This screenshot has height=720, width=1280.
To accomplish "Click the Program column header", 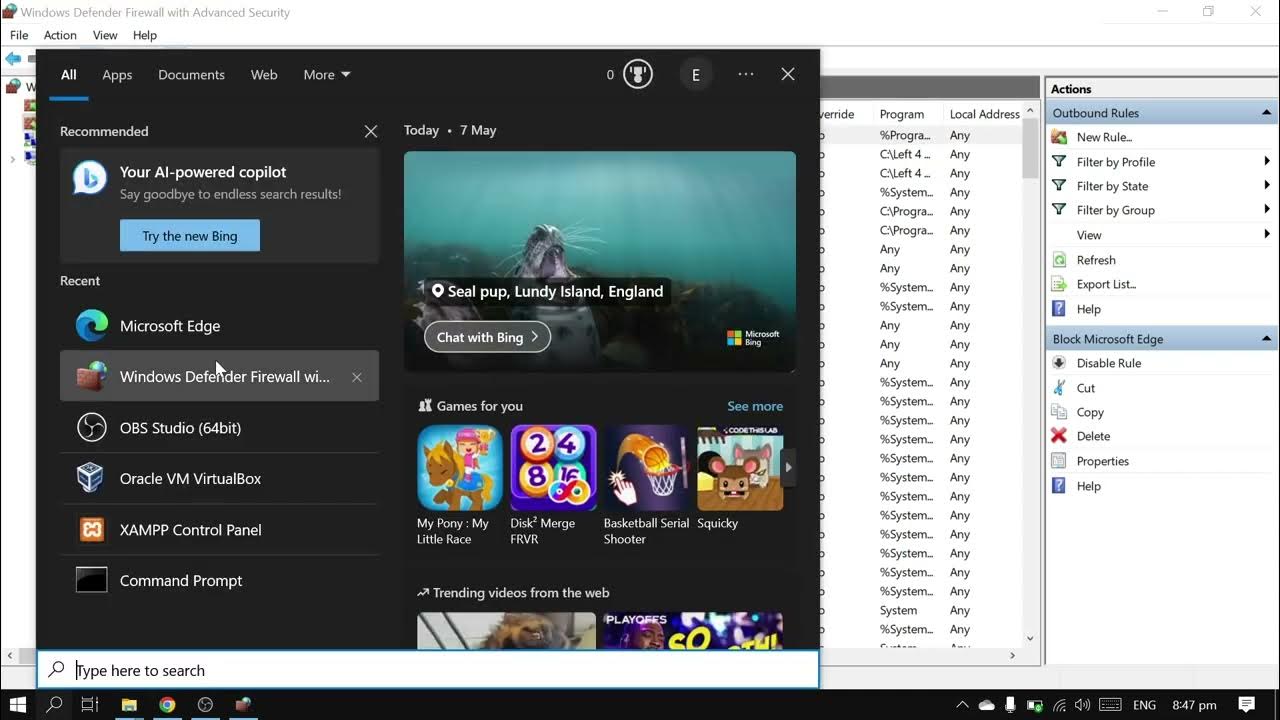I will coord(902,114).
